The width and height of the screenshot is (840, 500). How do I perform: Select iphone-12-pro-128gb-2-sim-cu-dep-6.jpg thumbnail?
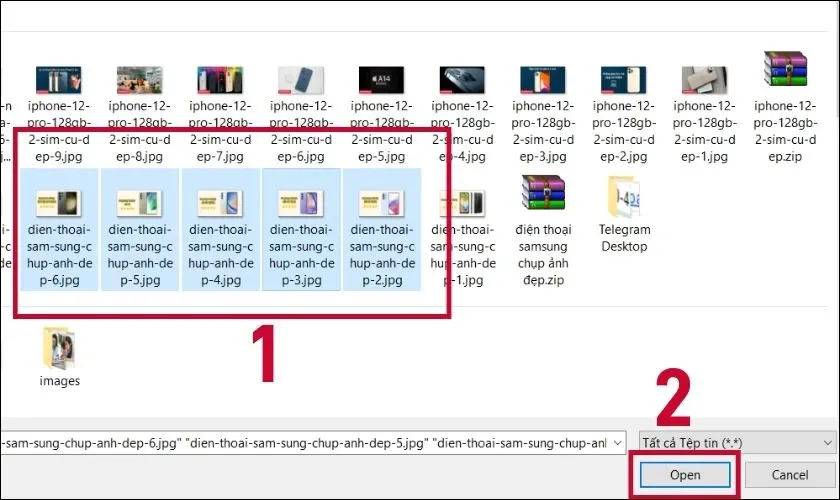(301, 80)
